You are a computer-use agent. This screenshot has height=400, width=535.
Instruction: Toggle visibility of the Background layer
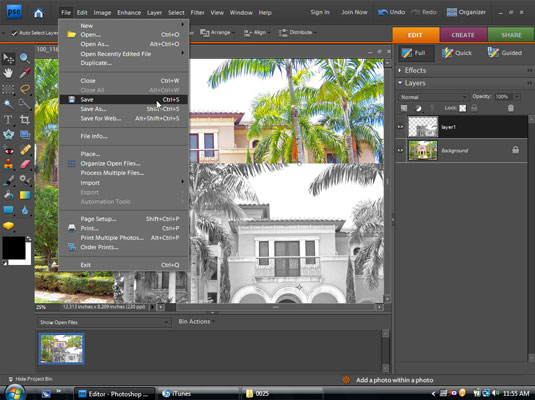[x=401, y=151]
